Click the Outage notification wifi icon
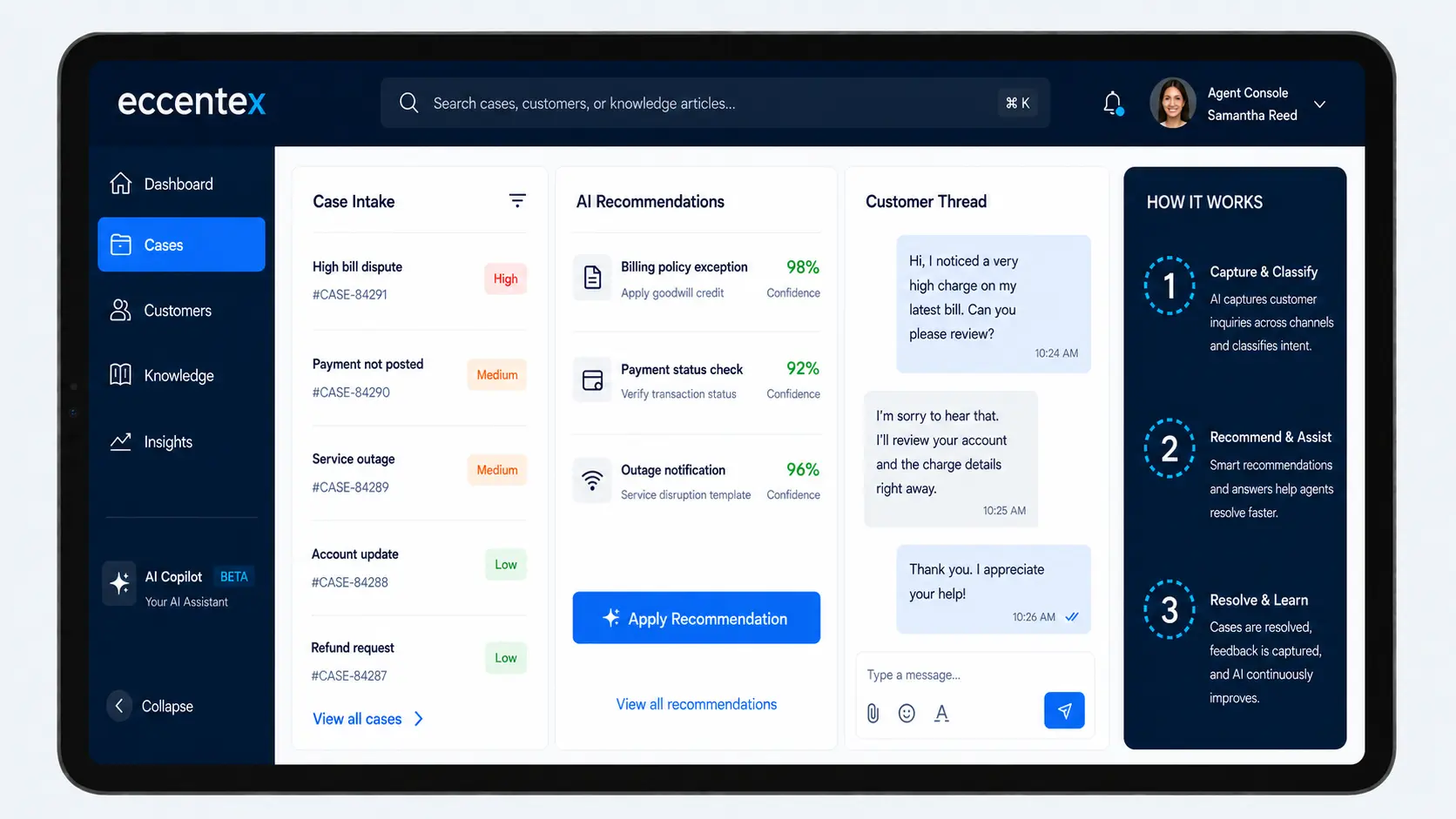The height and width of the screenshot is (819, 1456). click(x=592, y=480)
